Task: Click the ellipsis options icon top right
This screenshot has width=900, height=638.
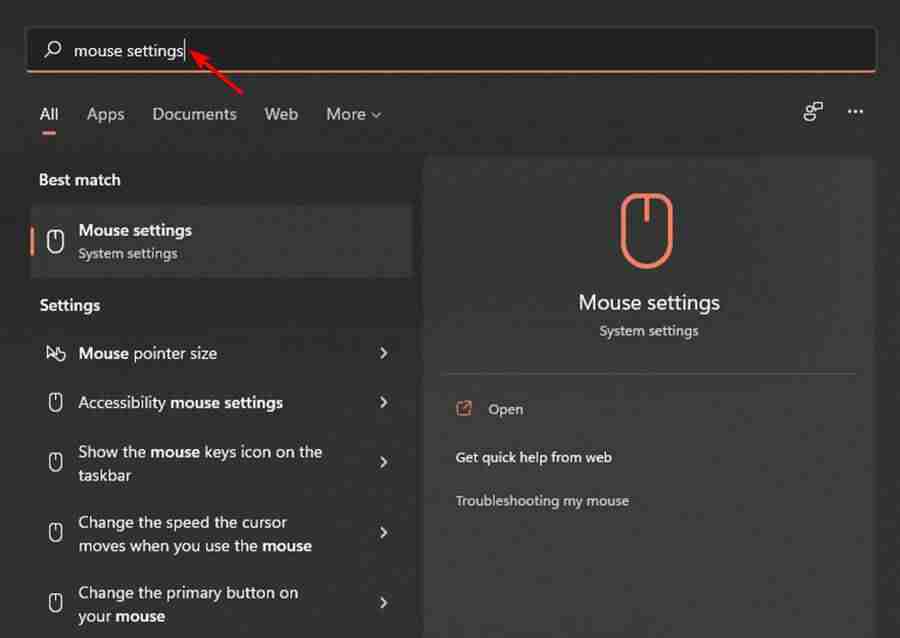Action: coord(855,112)
